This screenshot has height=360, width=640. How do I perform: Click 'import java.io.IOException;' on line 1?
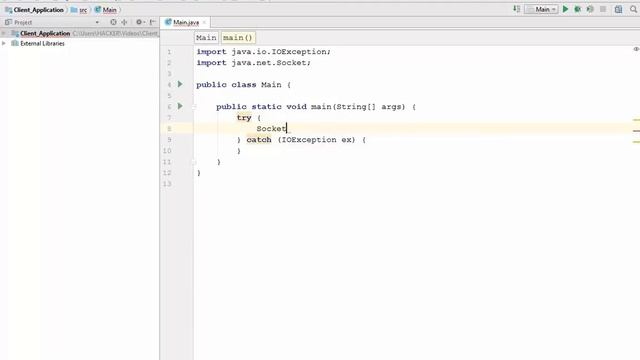pyautogui.click(x=264, y=52)
